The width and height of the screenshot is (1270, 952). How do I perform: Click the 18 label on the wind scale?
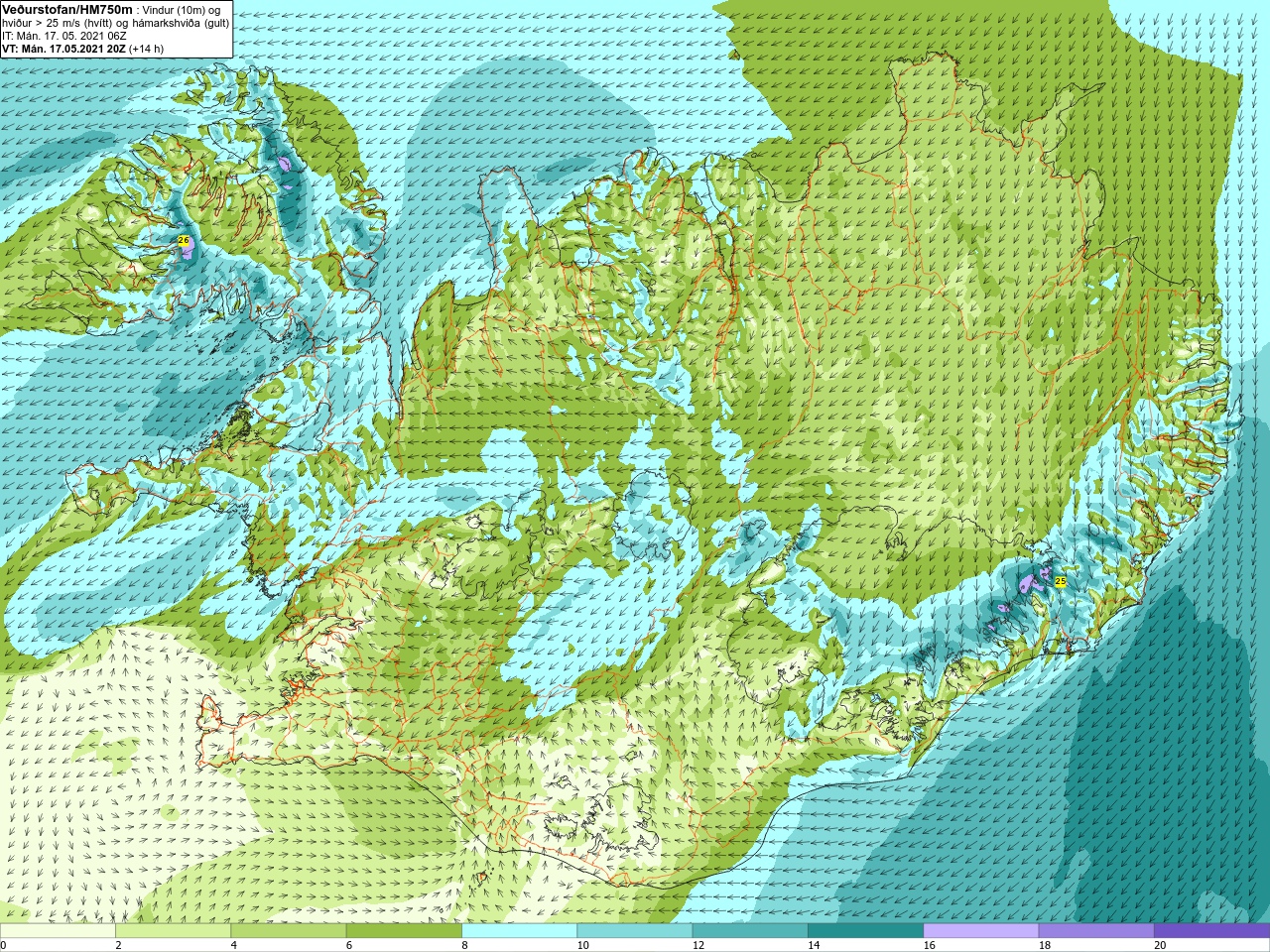point(1045,945)
